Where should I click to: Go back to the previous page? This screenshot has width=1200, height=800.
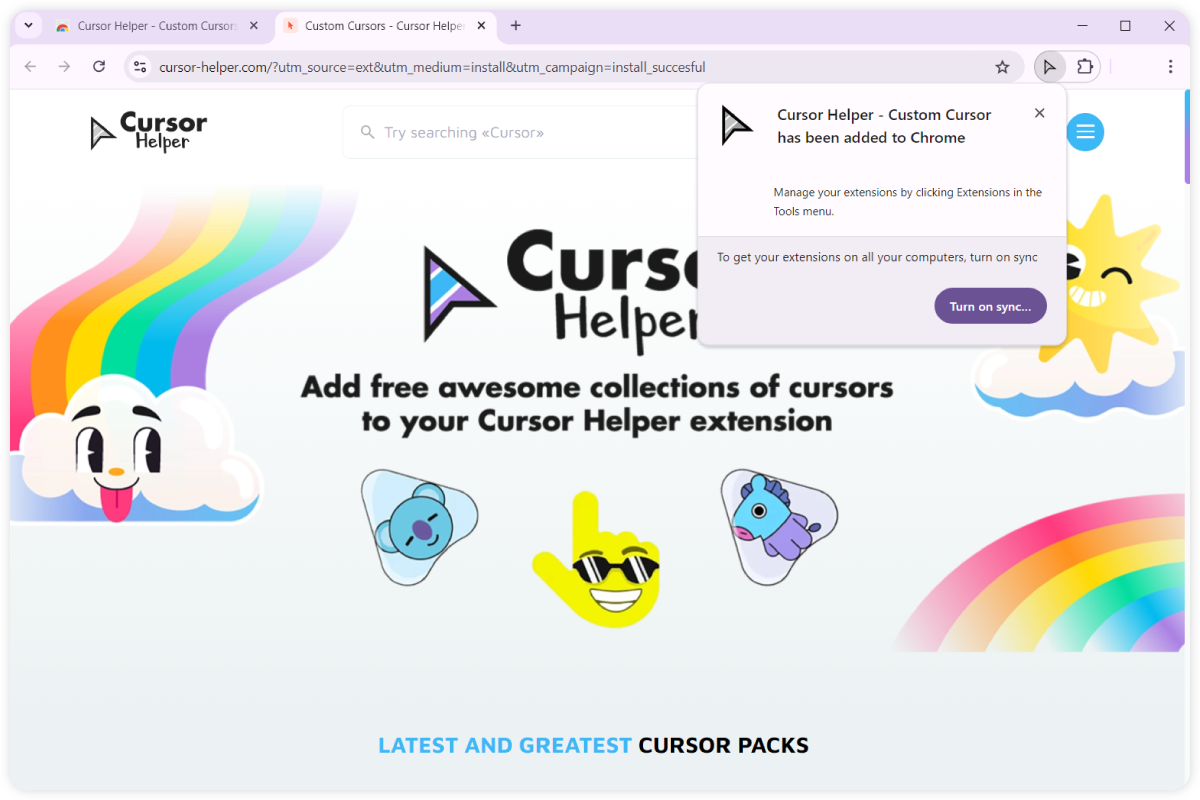(30, 67)
